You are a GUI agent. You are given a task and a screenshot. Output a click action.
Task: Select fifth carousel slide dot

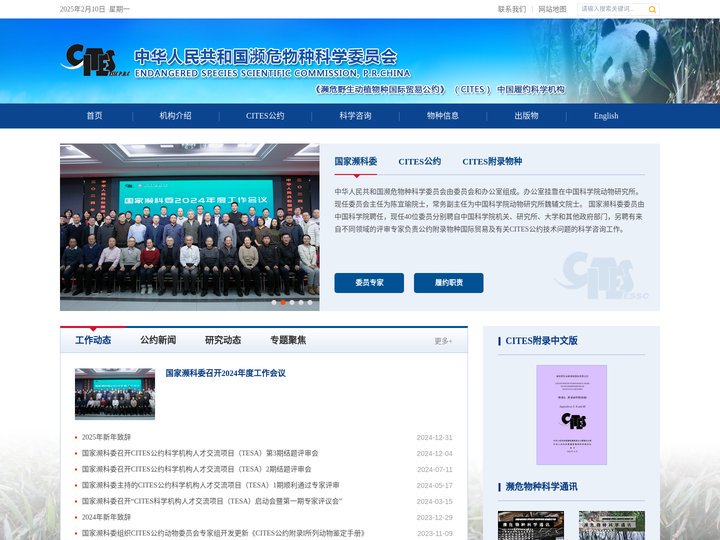310,302
